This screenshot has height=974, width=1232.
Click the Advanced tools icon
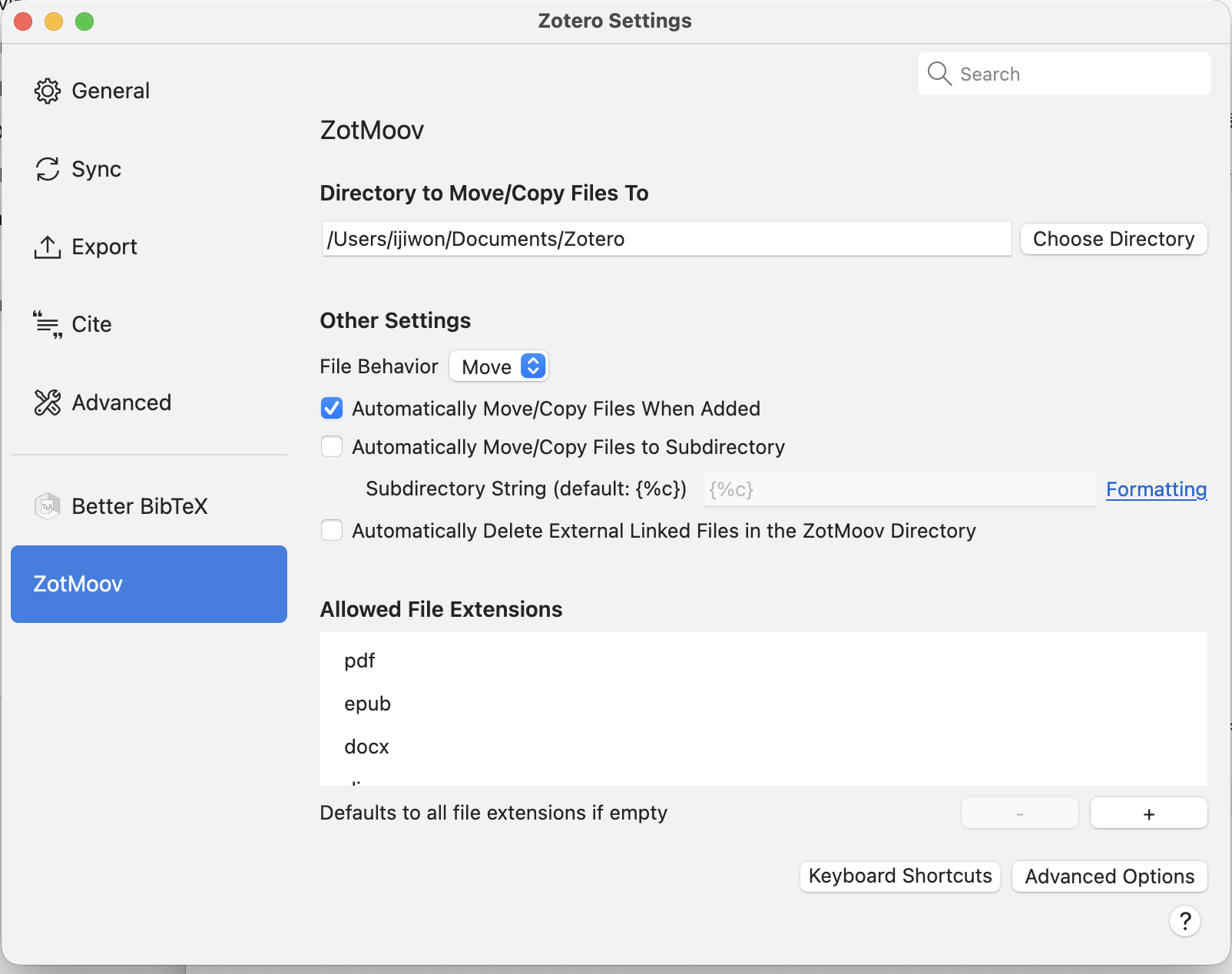[x=48, y=403]
